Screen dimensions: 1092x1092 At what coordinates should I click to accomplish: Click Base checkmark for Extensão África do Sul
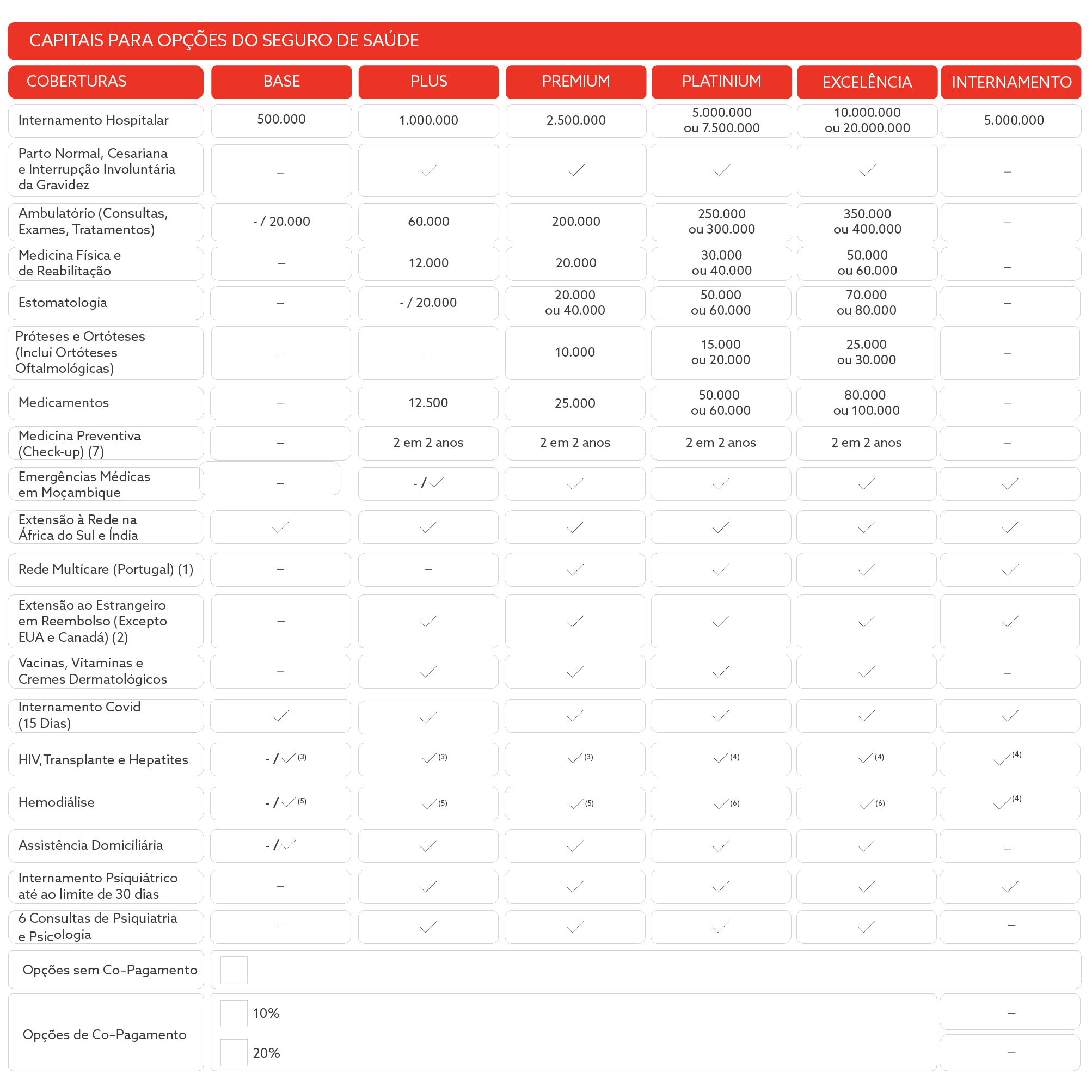[x=280, y=527]
